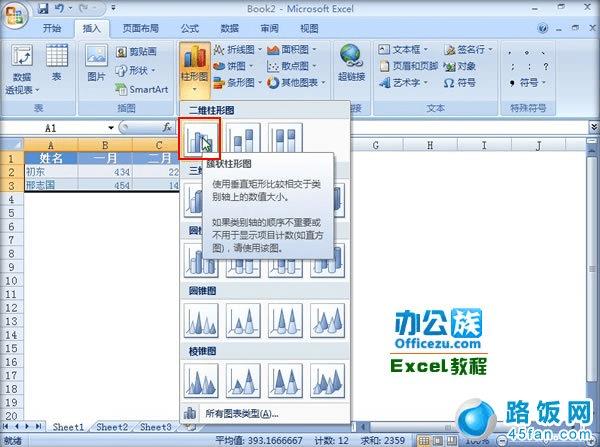Switch to the 审阅 (Review) tab

point(269,28)
